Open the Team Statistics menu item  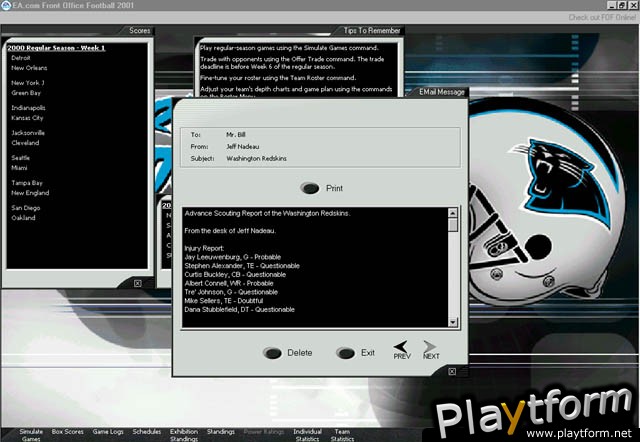click(342, 435)
